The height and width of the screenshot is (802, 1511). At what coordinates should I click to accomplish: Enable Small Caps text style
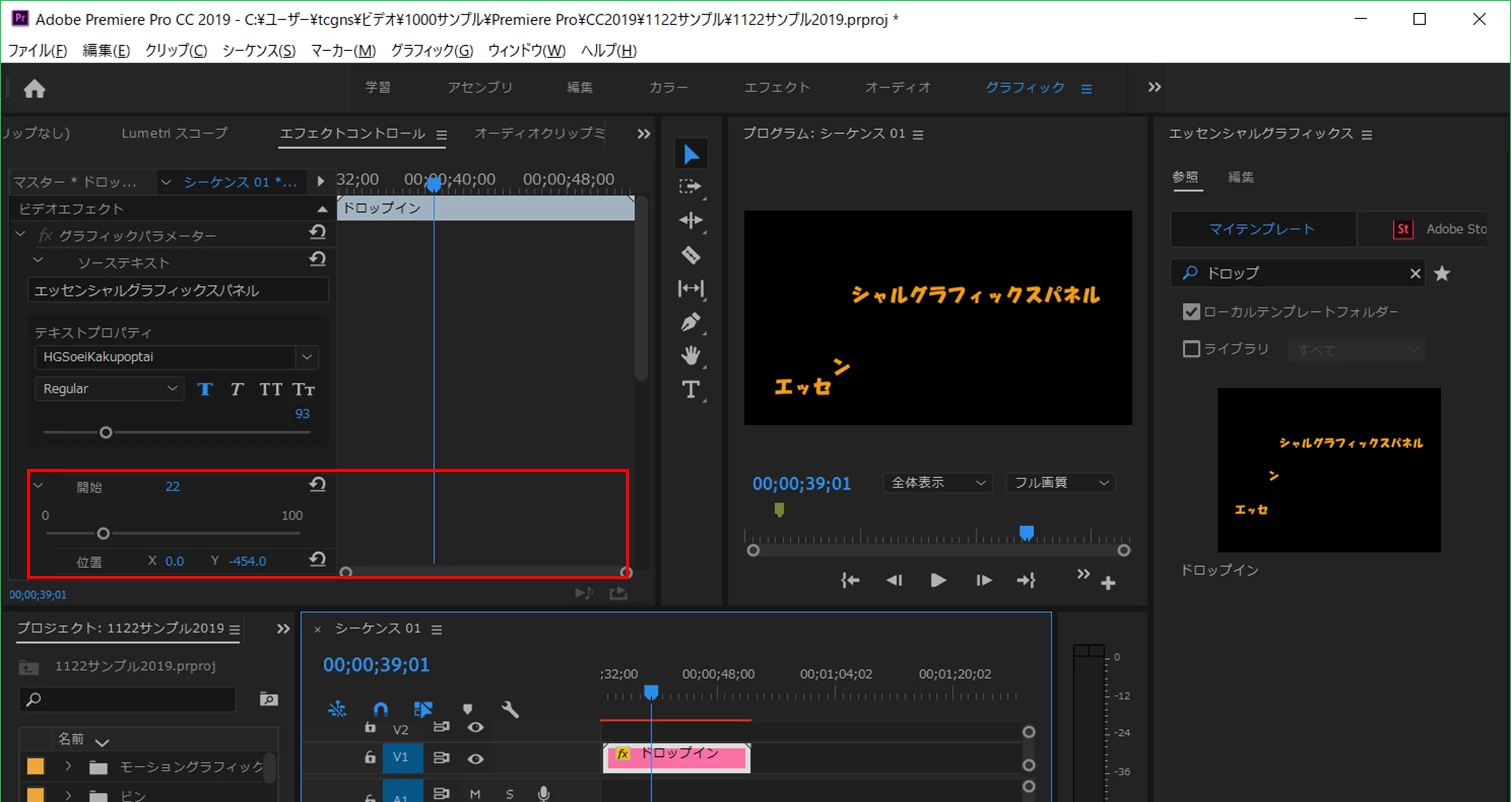304,389
